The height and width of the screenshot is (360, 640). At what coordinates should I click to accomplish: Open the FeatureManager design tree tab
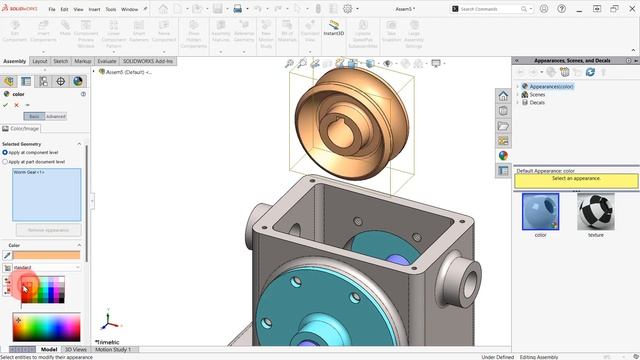pos(9,81)
